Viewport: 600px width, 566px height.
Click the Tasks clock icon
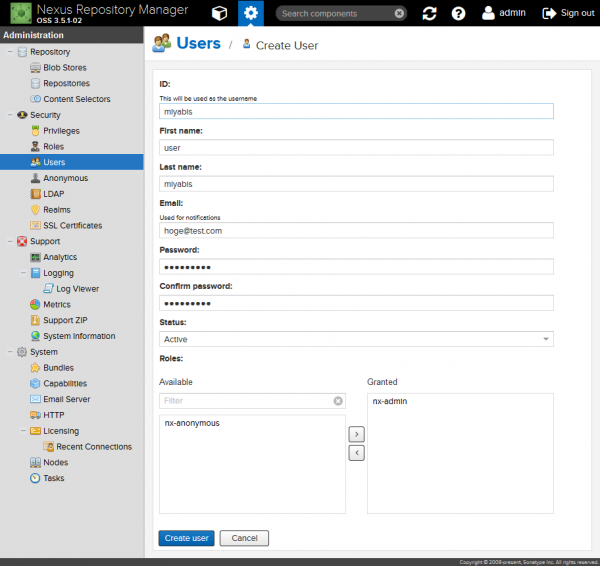35,478
